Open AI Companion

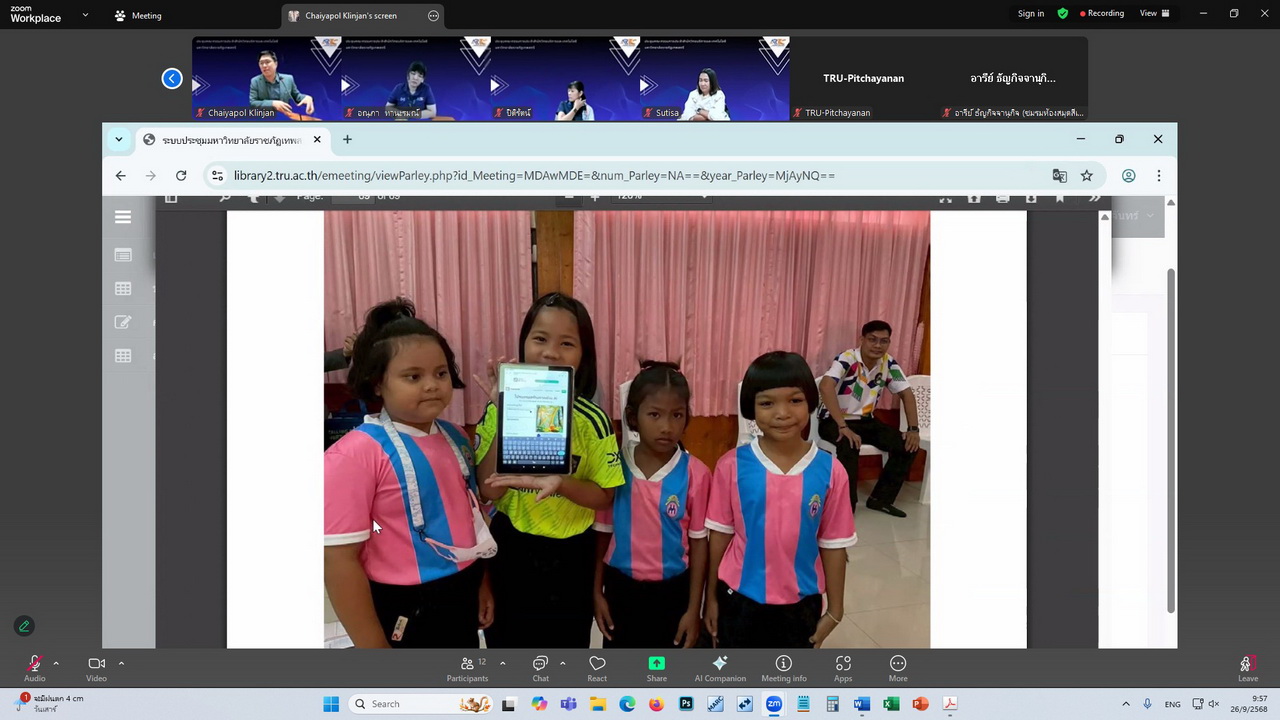point(720,665)
